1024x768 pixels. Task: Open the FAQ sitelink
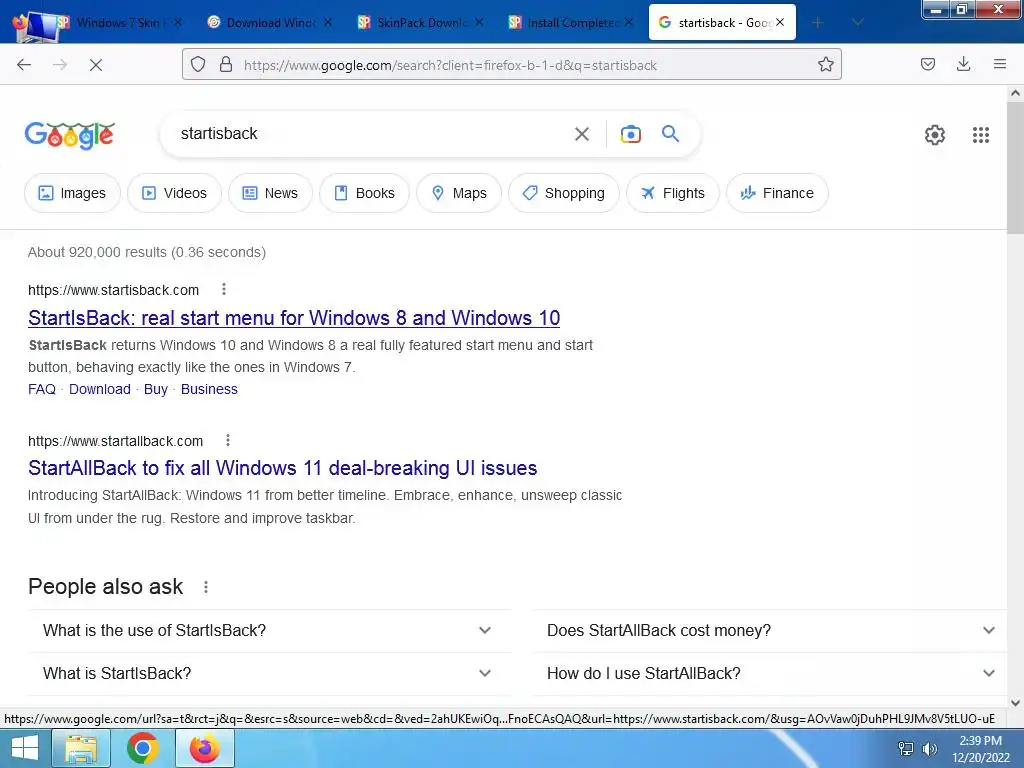point(42,389)
